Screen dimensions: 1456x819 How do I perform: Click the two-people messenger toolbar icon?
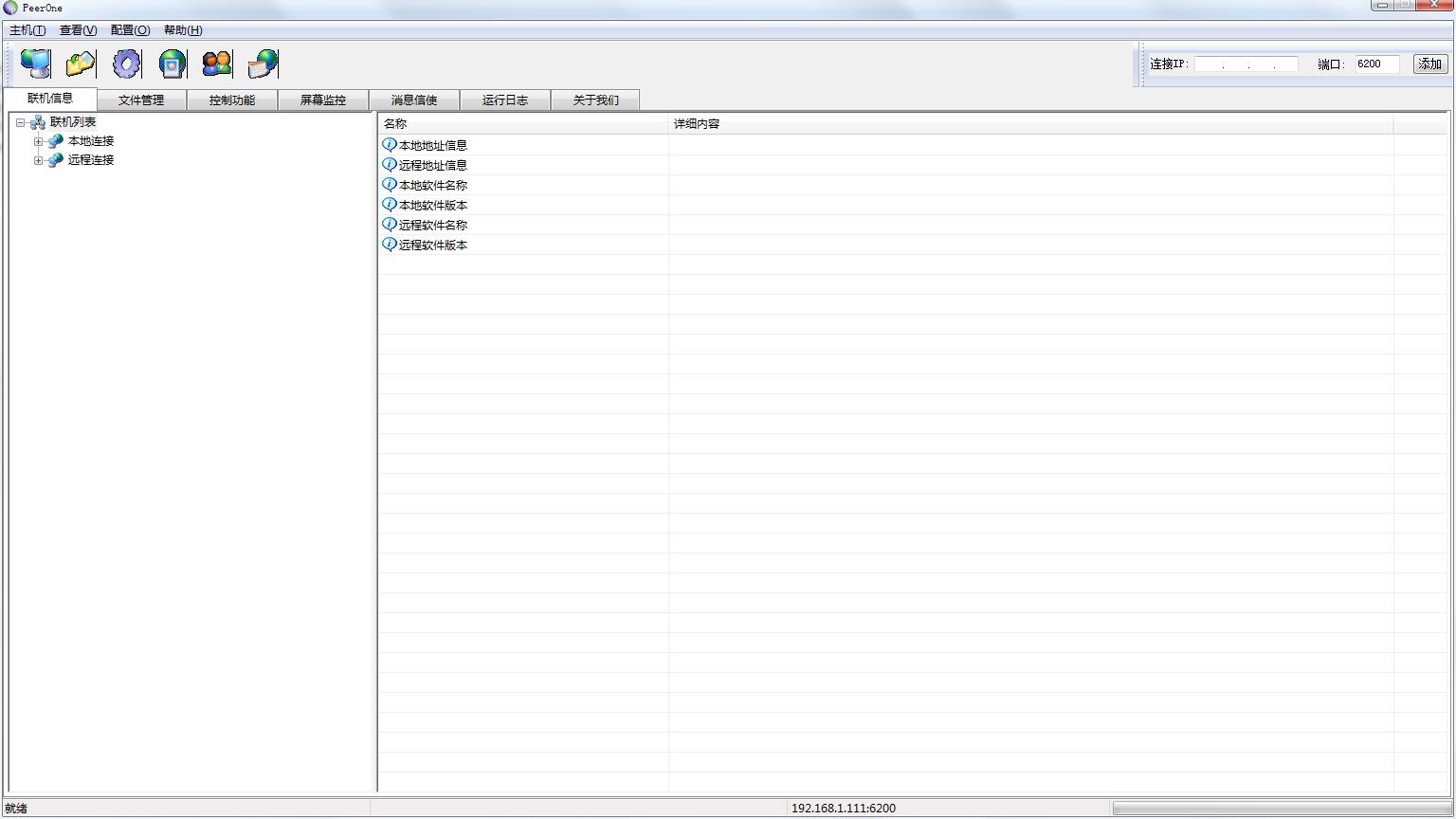215,63
